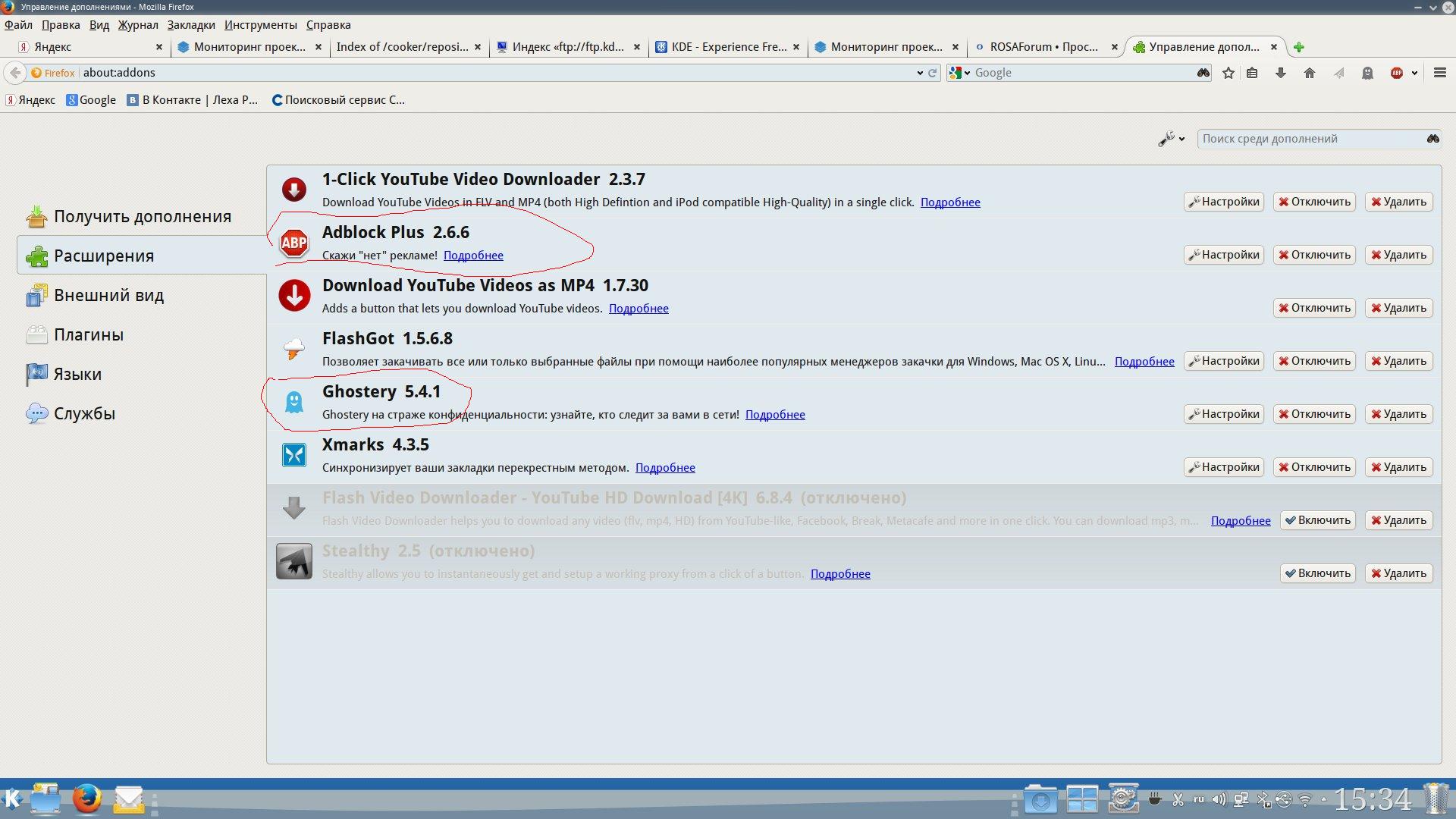
Task: Expand the add-on tools wrench dropdown
Action: coord(1171,139)
